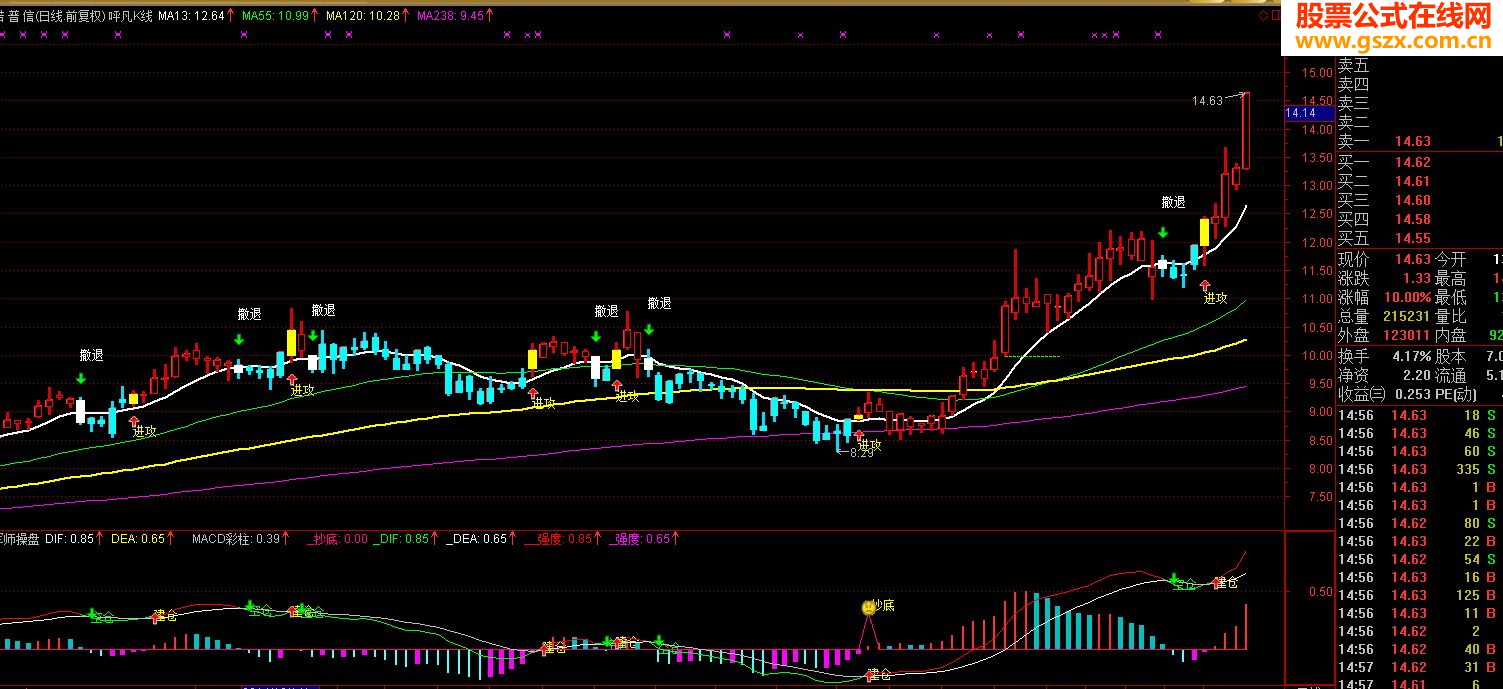This screenshot has height=689, width=1503.
Task: Click the 呼凡K线 indicator name
Action: tap(130, 16)
